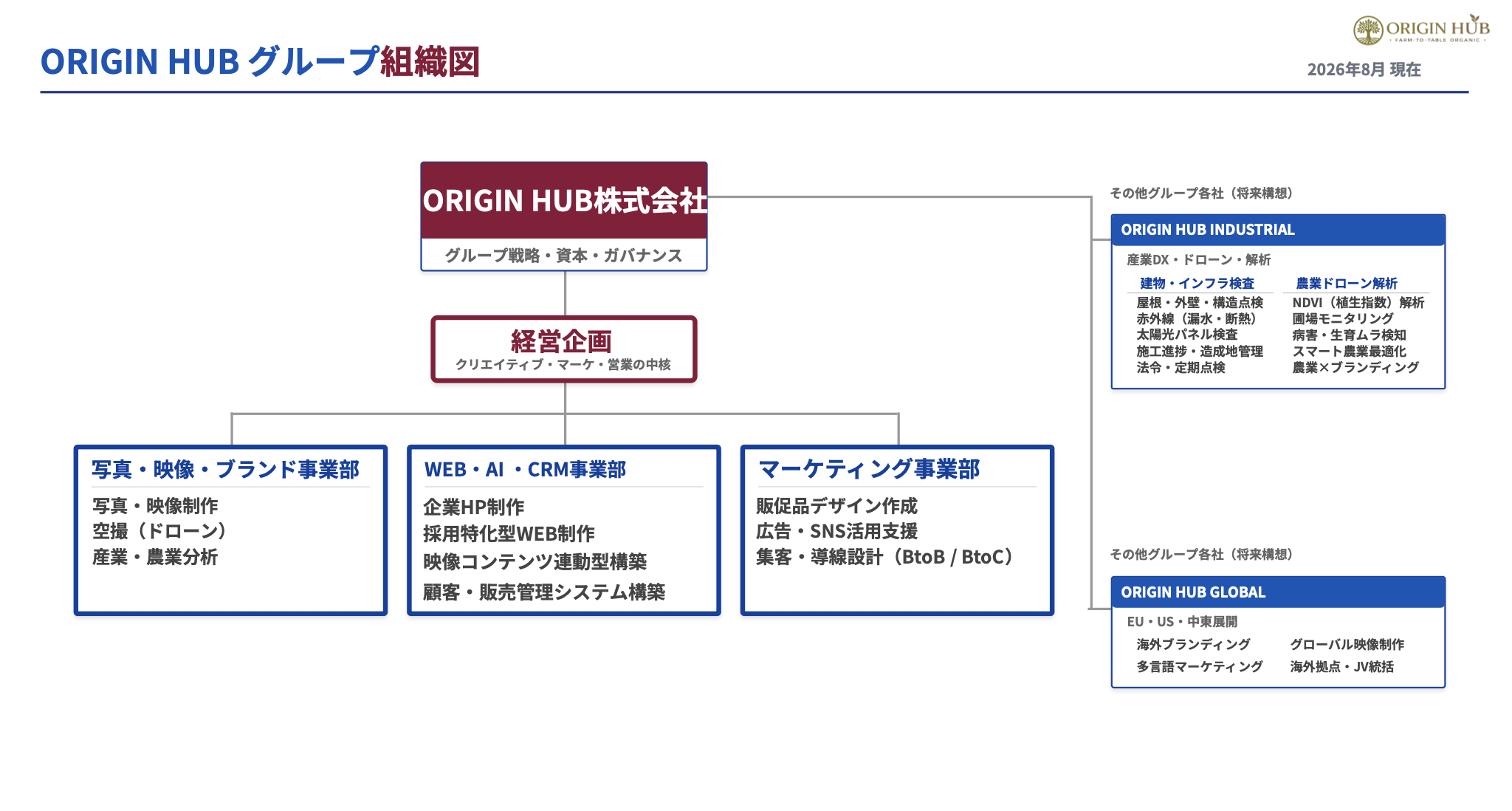Screen dimensions: 1512x811
Task: Click スマート農業最適化 item
Action: pyautogui.click(x=1349, y=352)
